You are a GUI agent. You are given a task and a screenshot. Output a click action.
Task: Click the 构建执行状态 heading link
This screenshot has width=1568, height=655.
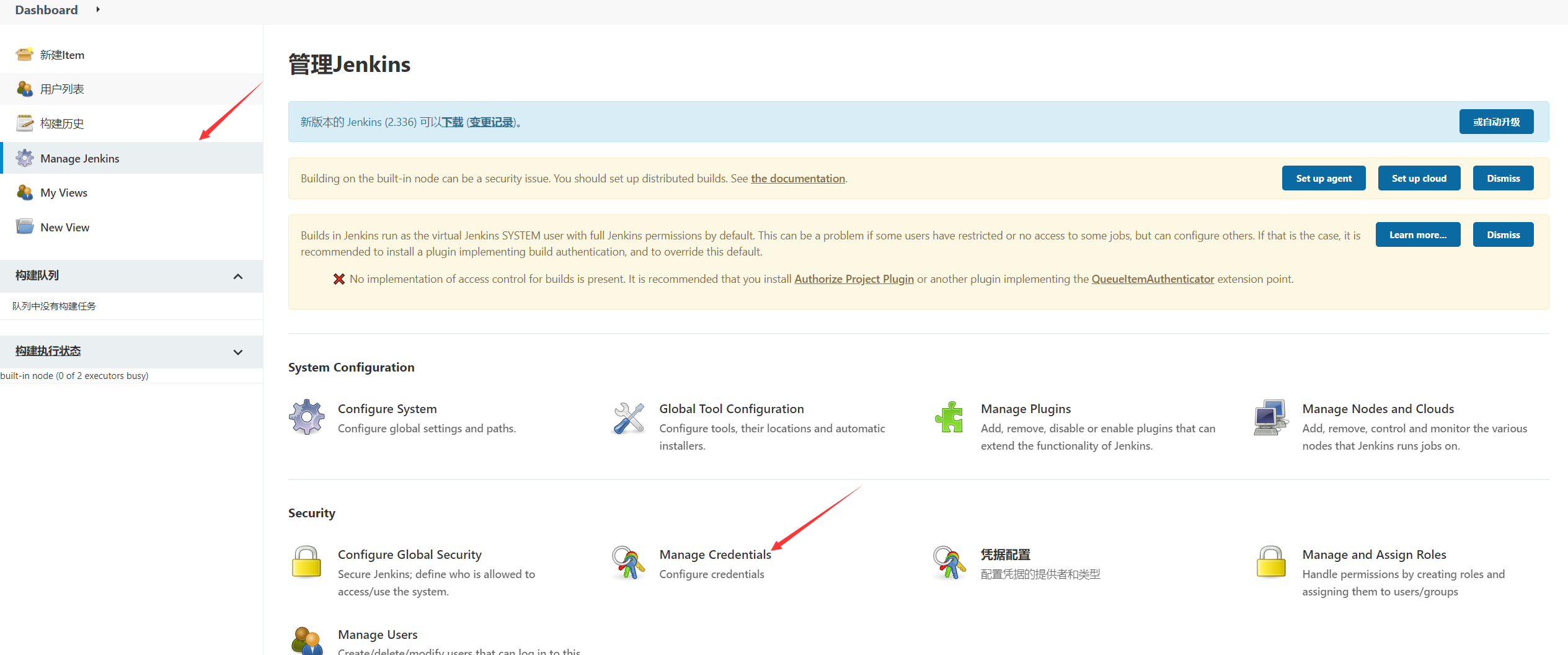pos(48,351)
